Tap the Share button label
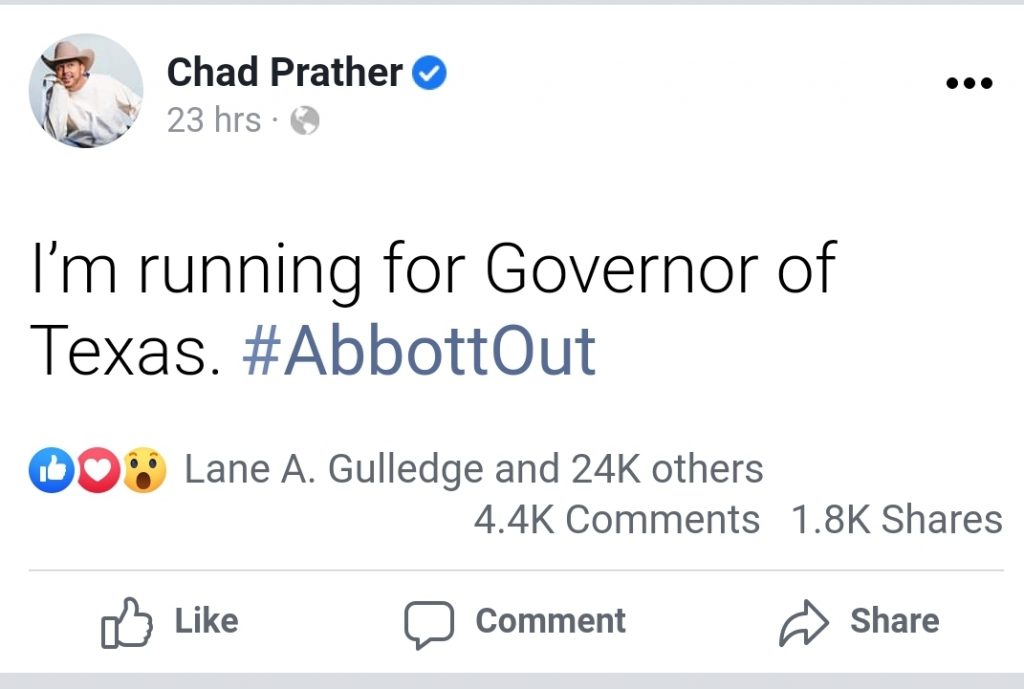The width and height of the screenshot is (1024, 689). (895, 620)
